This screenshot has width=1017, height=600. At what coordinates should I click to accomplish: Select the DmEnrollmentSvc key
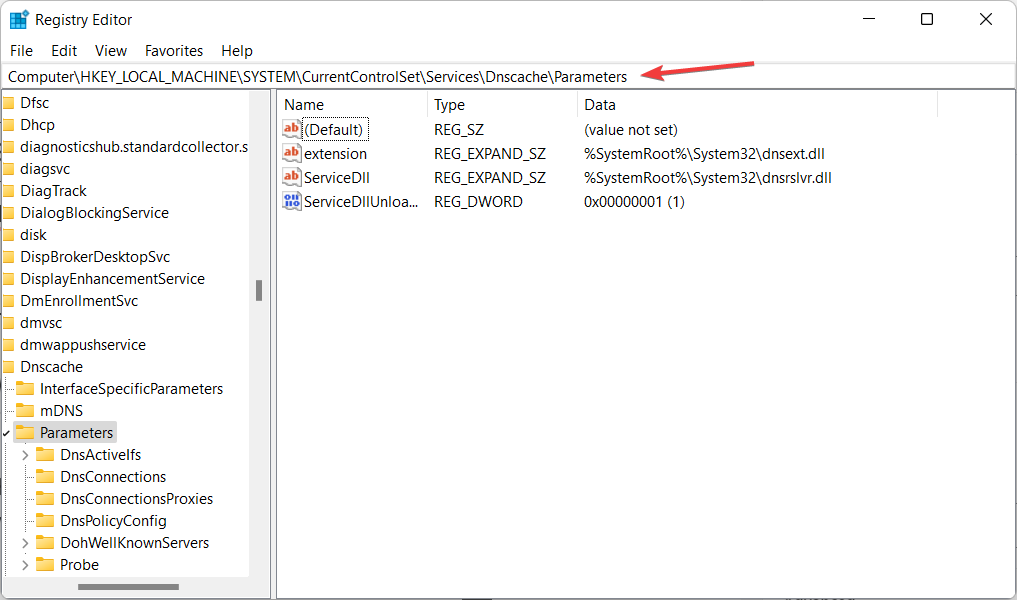[79, 301]
